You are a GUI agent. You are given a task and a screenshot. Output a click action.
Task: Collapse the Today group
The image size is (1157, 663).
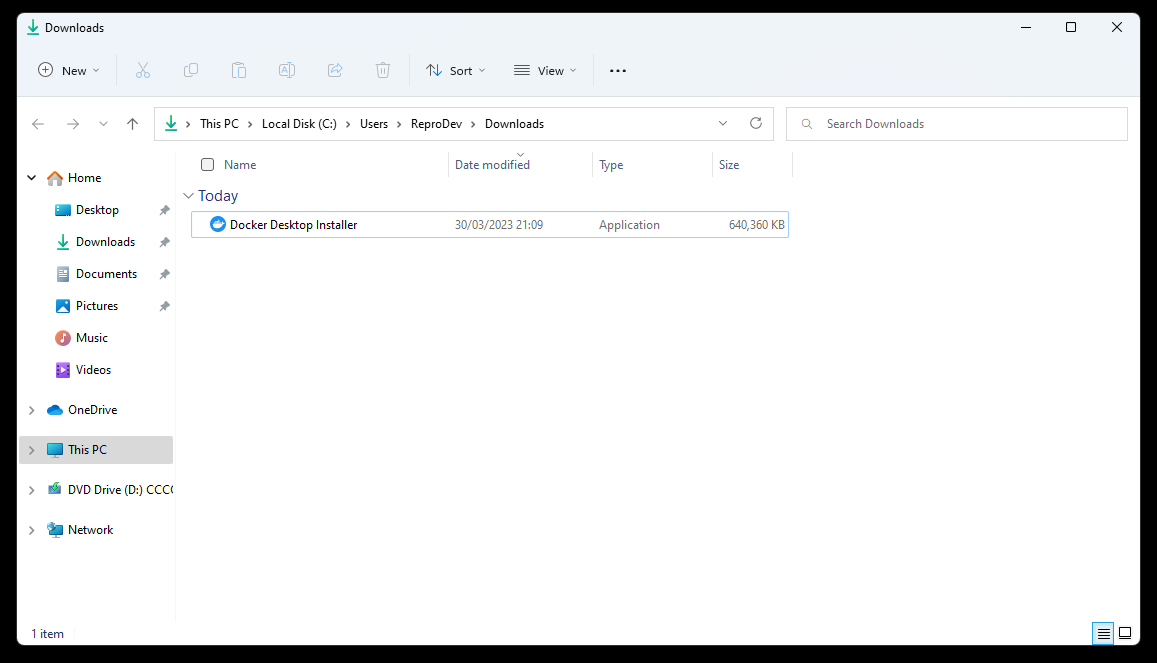189,195
